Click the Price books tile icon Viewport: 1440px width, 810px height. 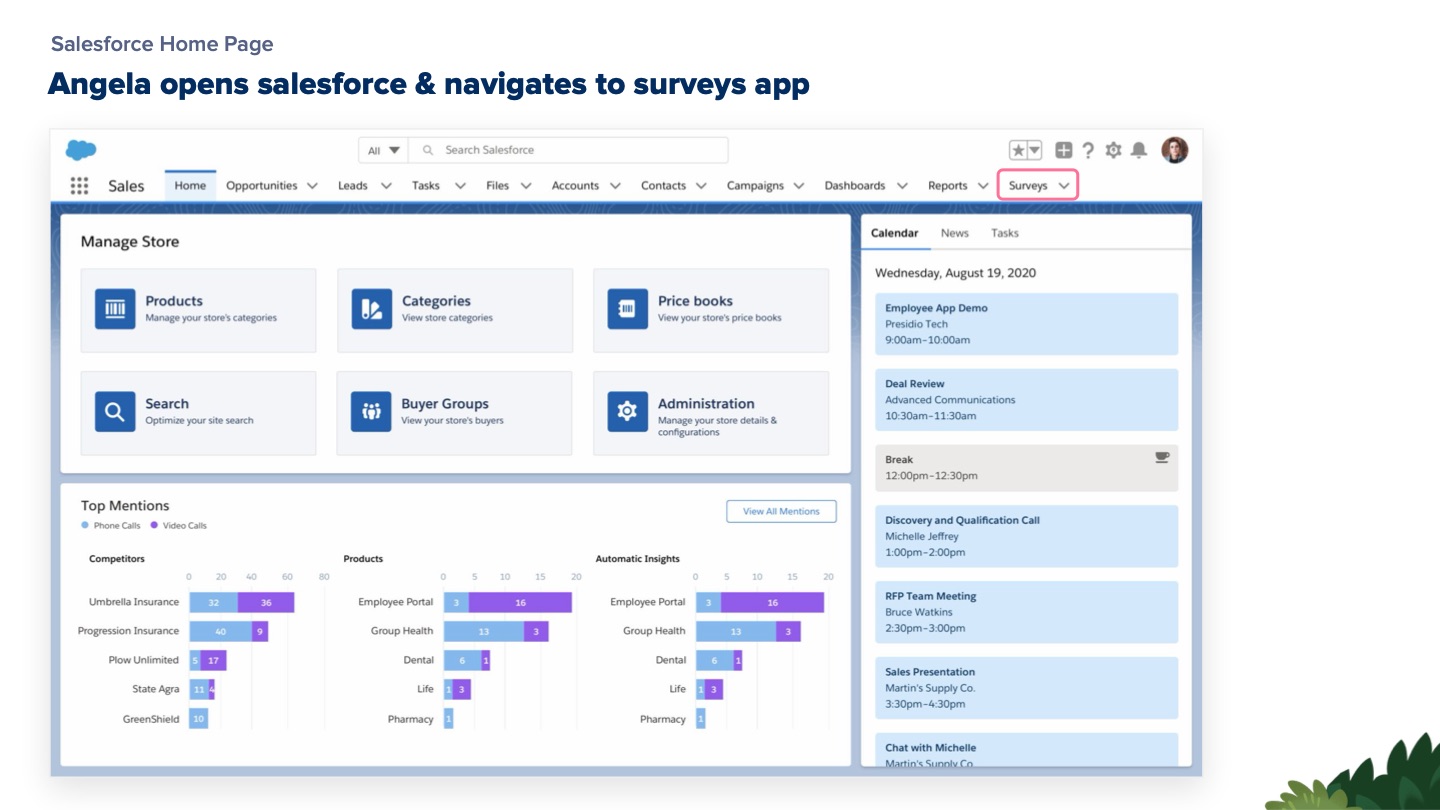click(628, 309)
